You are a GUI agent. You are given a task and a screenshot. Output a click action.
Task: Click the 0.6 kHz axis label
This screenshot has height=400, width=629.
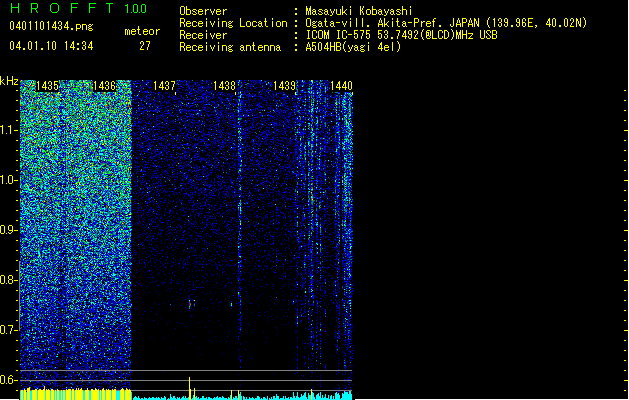coord(8,380)
